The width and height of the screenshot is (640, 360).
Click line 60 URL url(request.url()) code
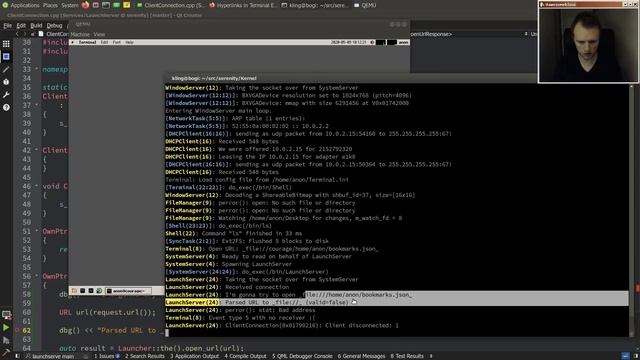click(107, 312)
